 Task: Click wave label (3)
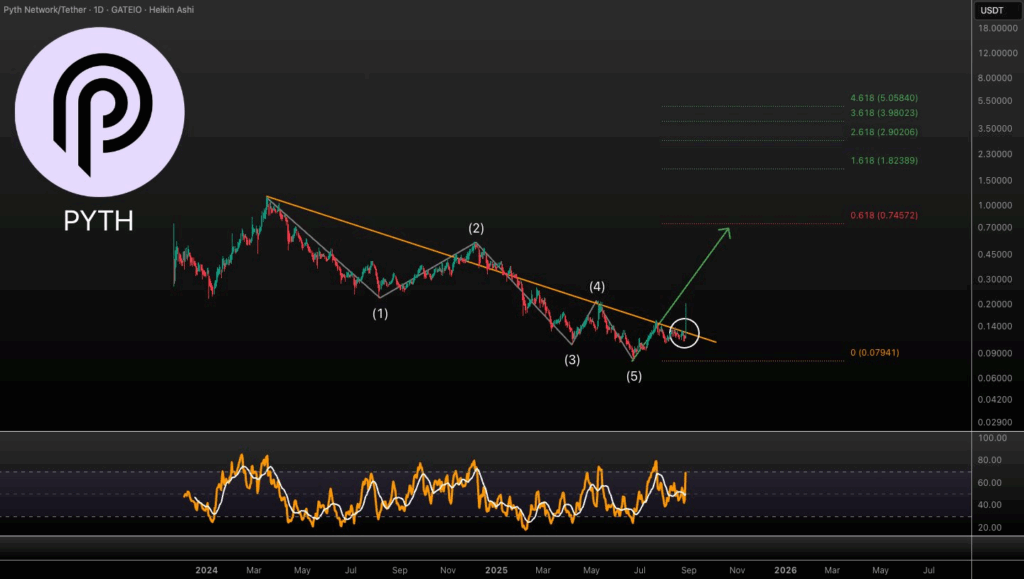tap(572, 360)
